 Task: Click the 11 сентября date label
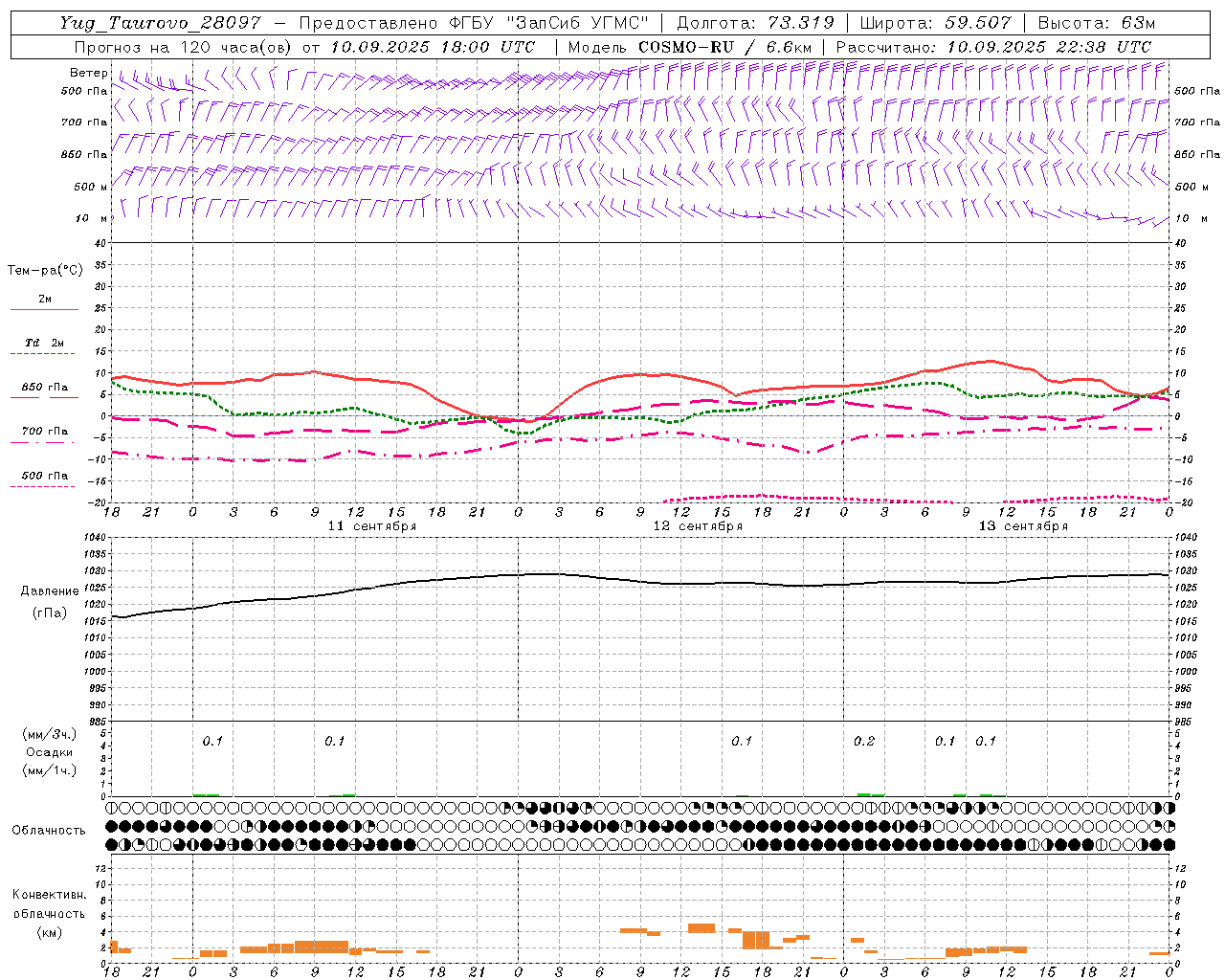point(372,526)
